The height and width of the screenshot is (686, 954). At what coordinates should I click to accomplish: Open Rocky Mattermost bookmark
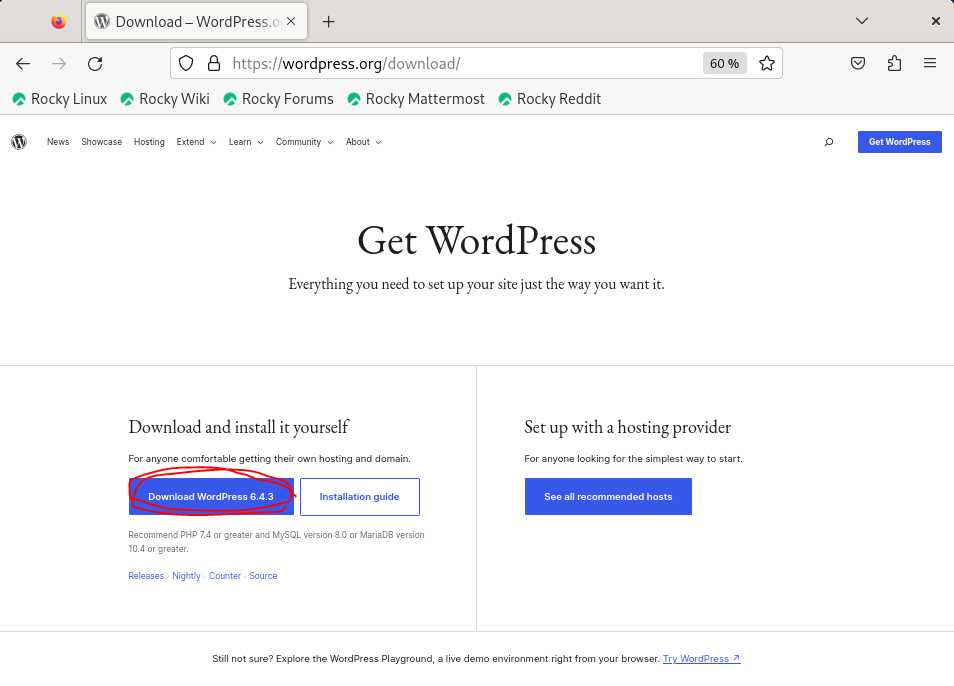pyautogui.click(x=416, y=99)
